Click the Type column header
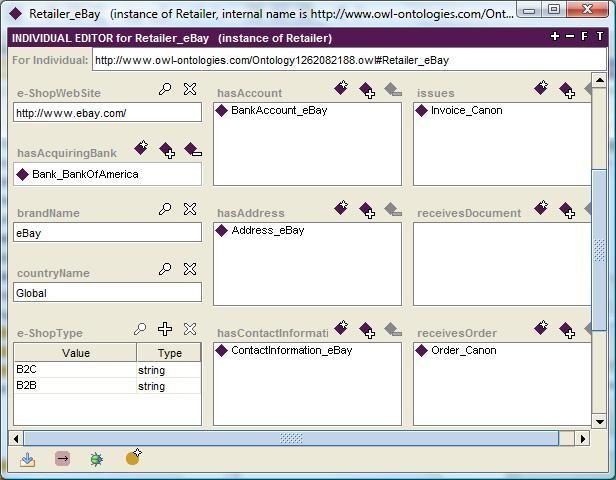This screenshot has width=616, height=480. [169, 353]
